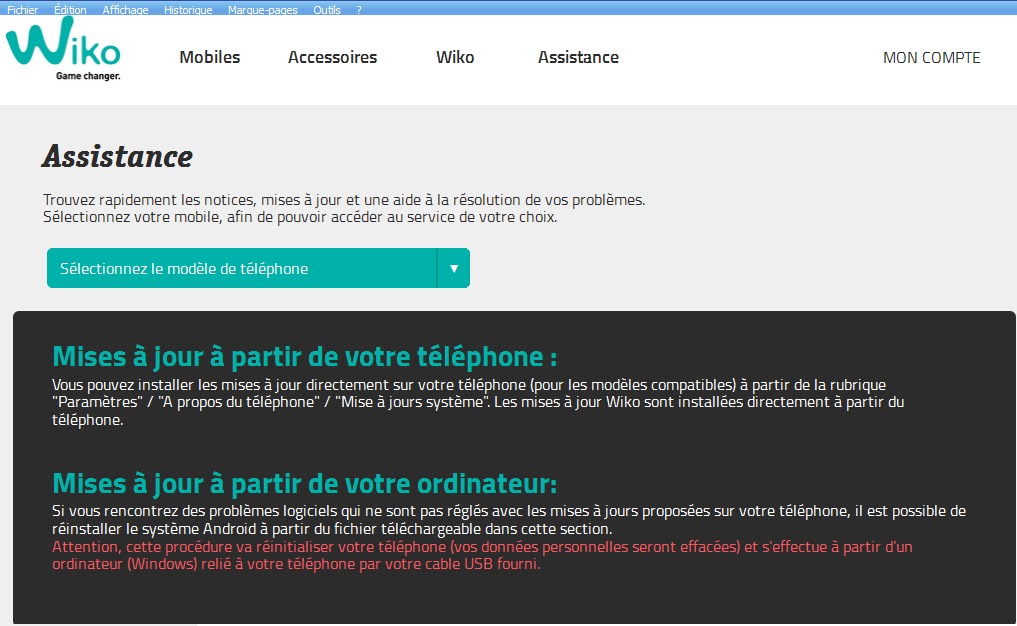Click the paragraph 'Si vous rencontrez des problèmes logiciels'
This screenshot has height=626, width=1017.
click(x=509, y=520)
